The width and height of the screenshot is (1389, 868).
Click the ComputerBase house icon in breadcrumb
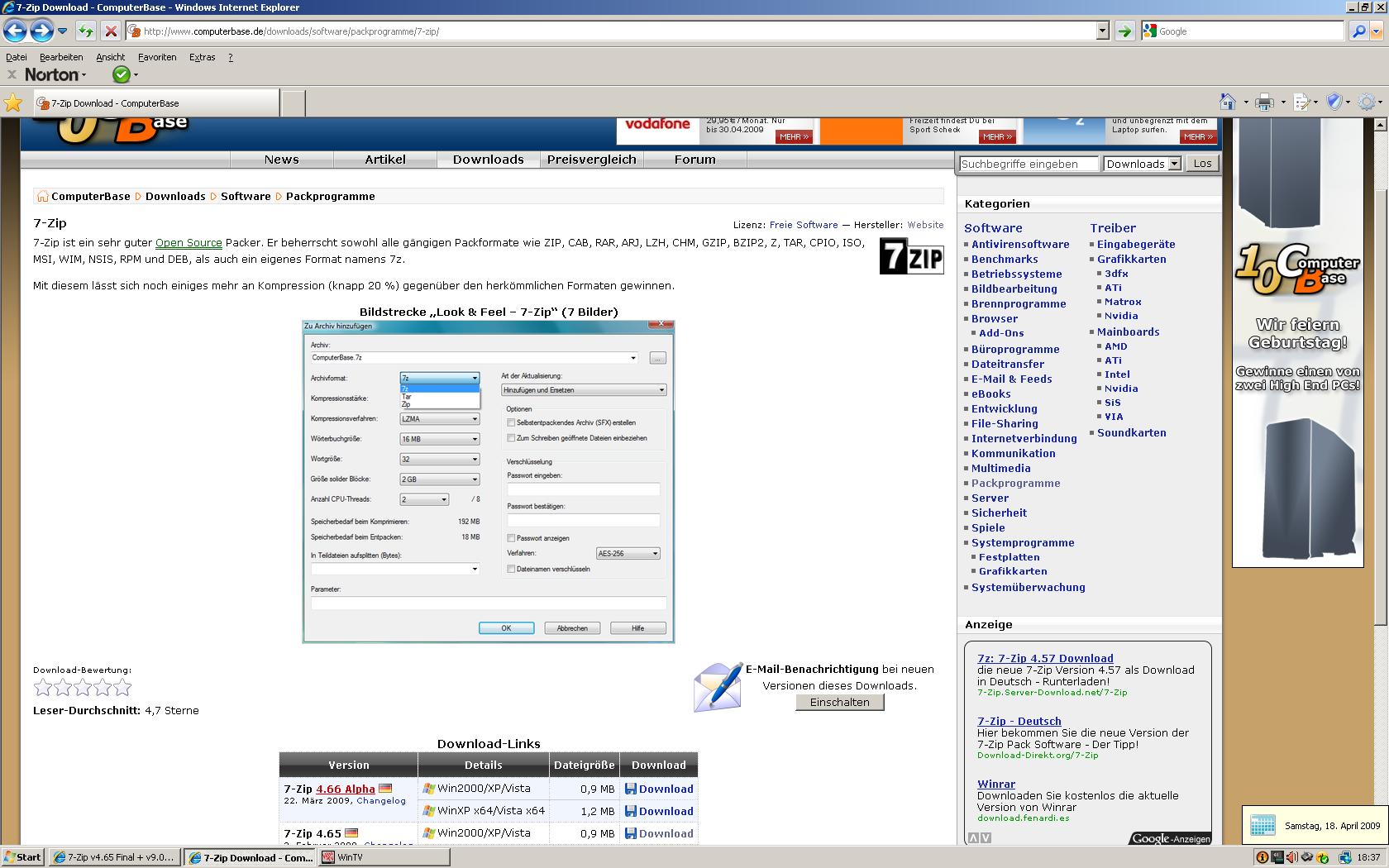(x=42, y=196)
